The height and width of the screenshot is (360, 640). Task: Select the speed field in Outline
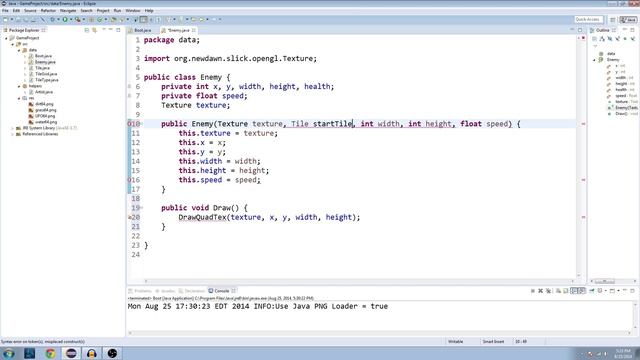(621, 96)
